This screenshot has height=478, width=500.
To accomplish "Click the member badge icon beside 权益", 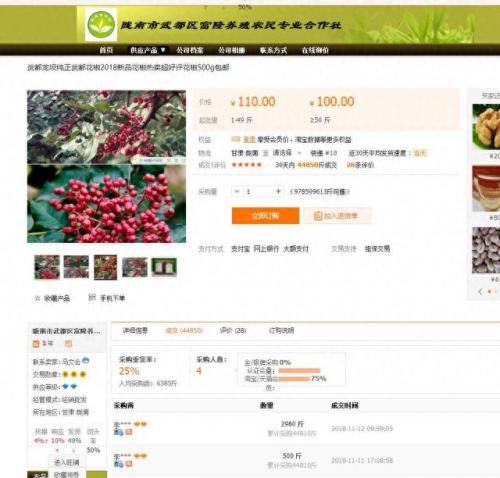I will (236, 139).
